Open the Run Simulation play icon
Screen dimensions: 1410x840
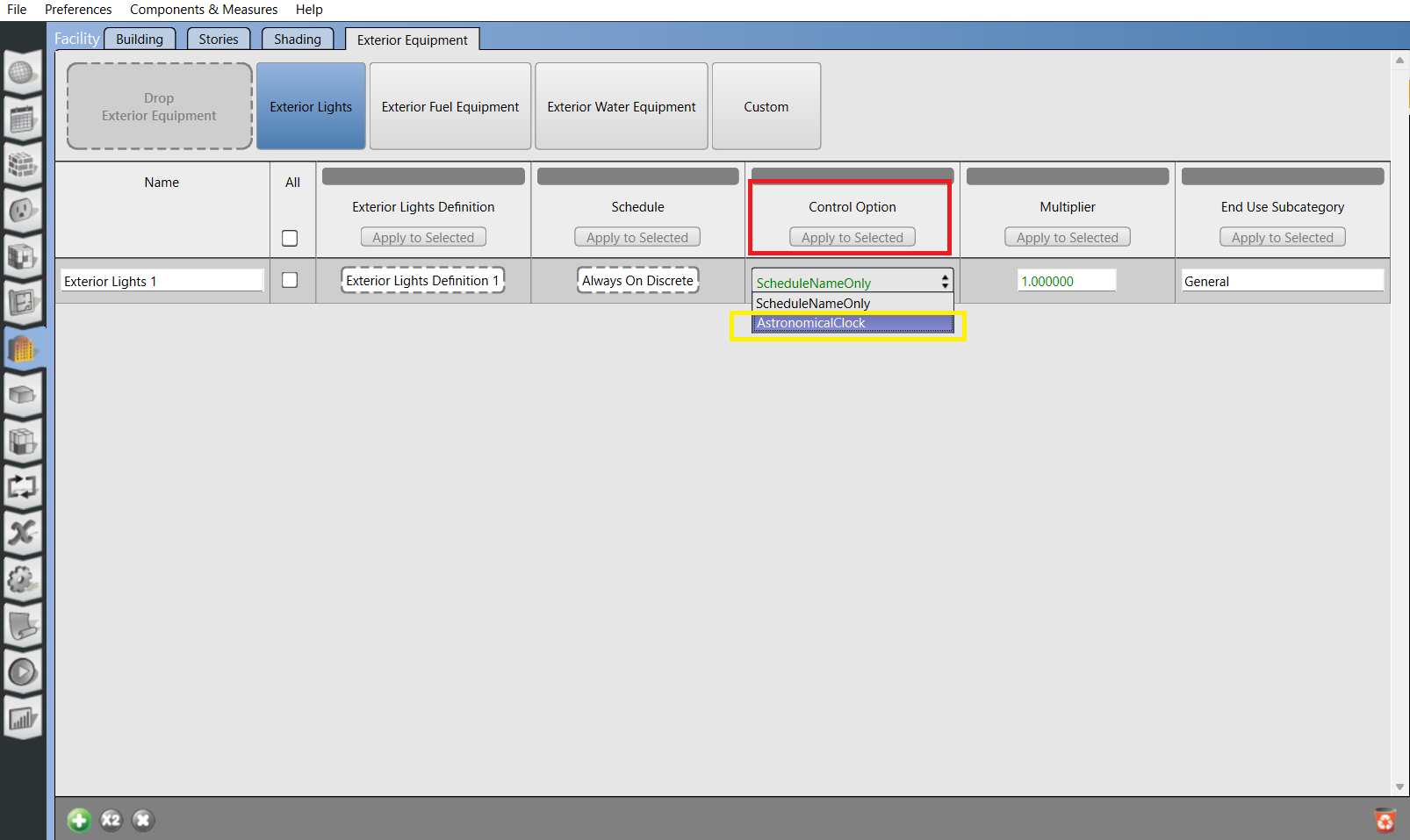(x=22, y=672)
